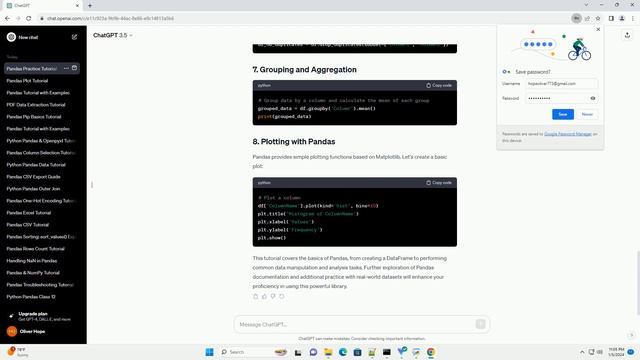Close the Save password popup

pos(598,29)
